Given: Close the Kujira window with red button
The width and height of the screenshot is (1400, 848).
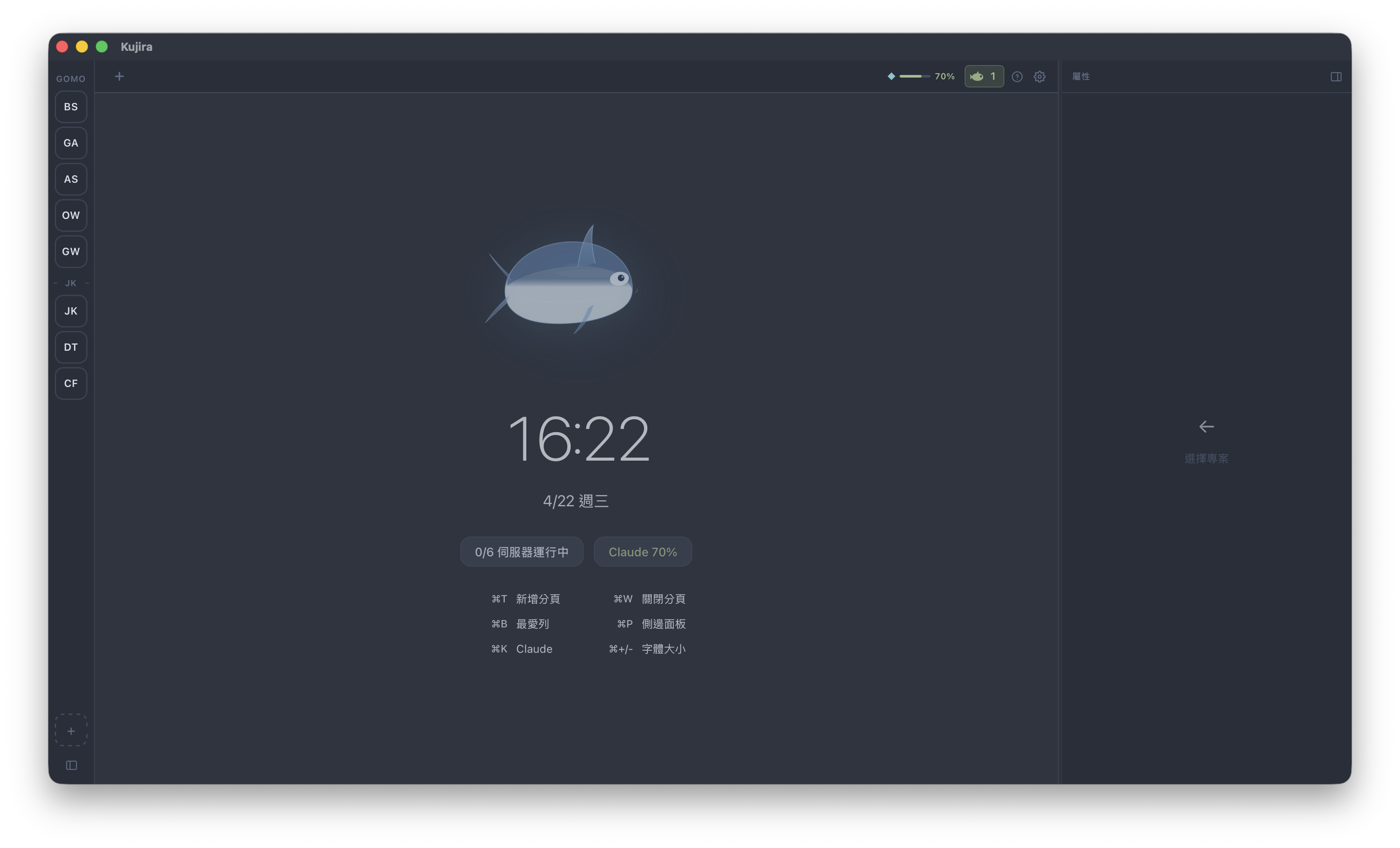Looking at the screenshot, I should [62, 47].
